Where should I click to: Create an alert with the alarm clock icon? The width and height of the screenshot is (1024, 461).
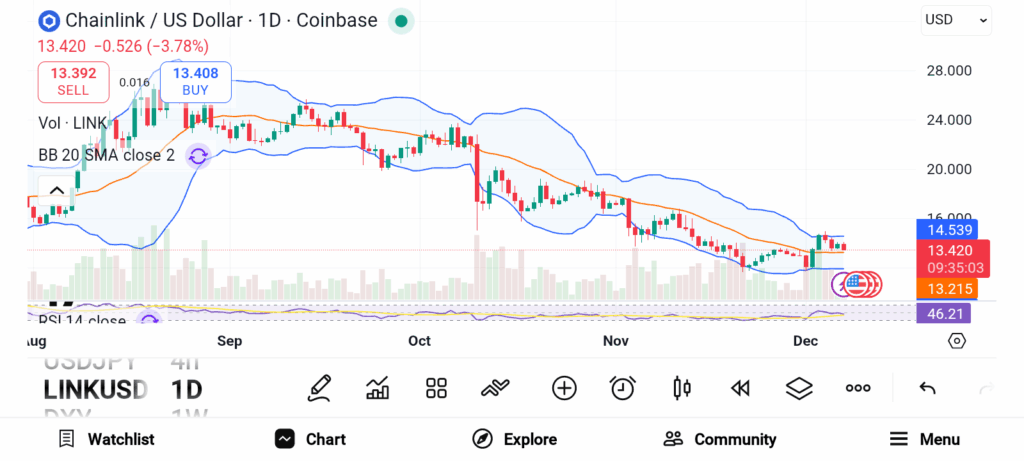(623, 388)
